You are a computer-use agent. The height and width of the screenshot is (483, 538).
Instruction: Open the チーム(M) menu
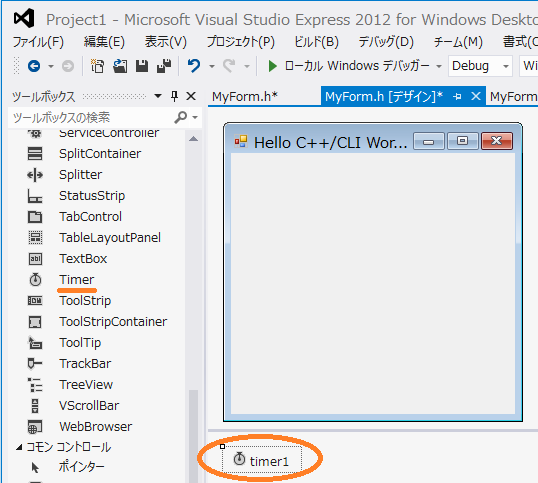tap(458, 42)
